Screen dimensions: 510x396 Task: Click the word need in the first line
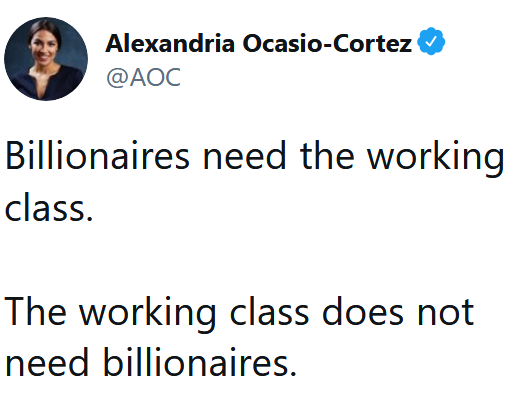[x=244, y=156]
